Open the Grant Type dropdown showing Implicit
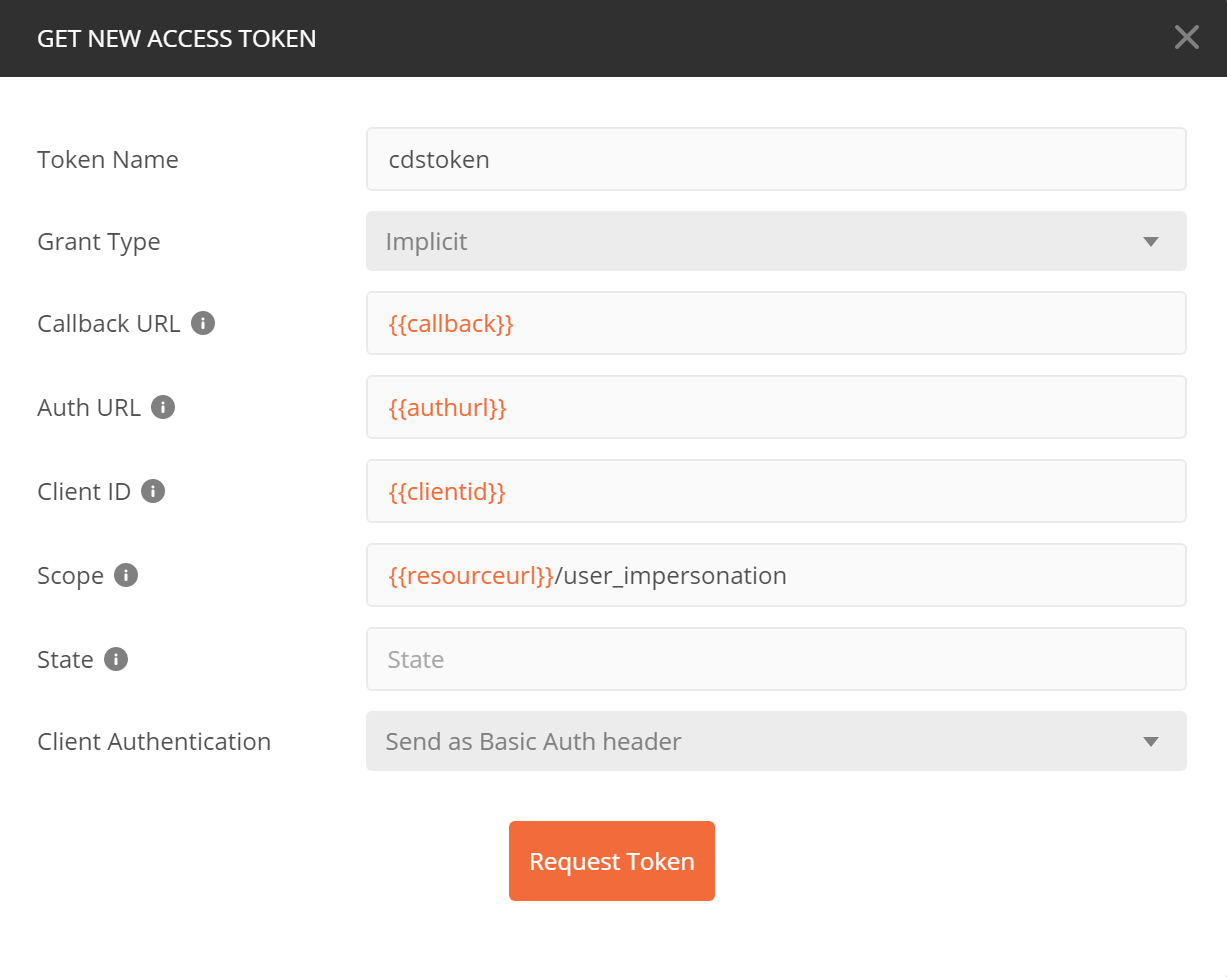Image resolution: width=1227 pixels, height=977 pixels. [776, 241]
